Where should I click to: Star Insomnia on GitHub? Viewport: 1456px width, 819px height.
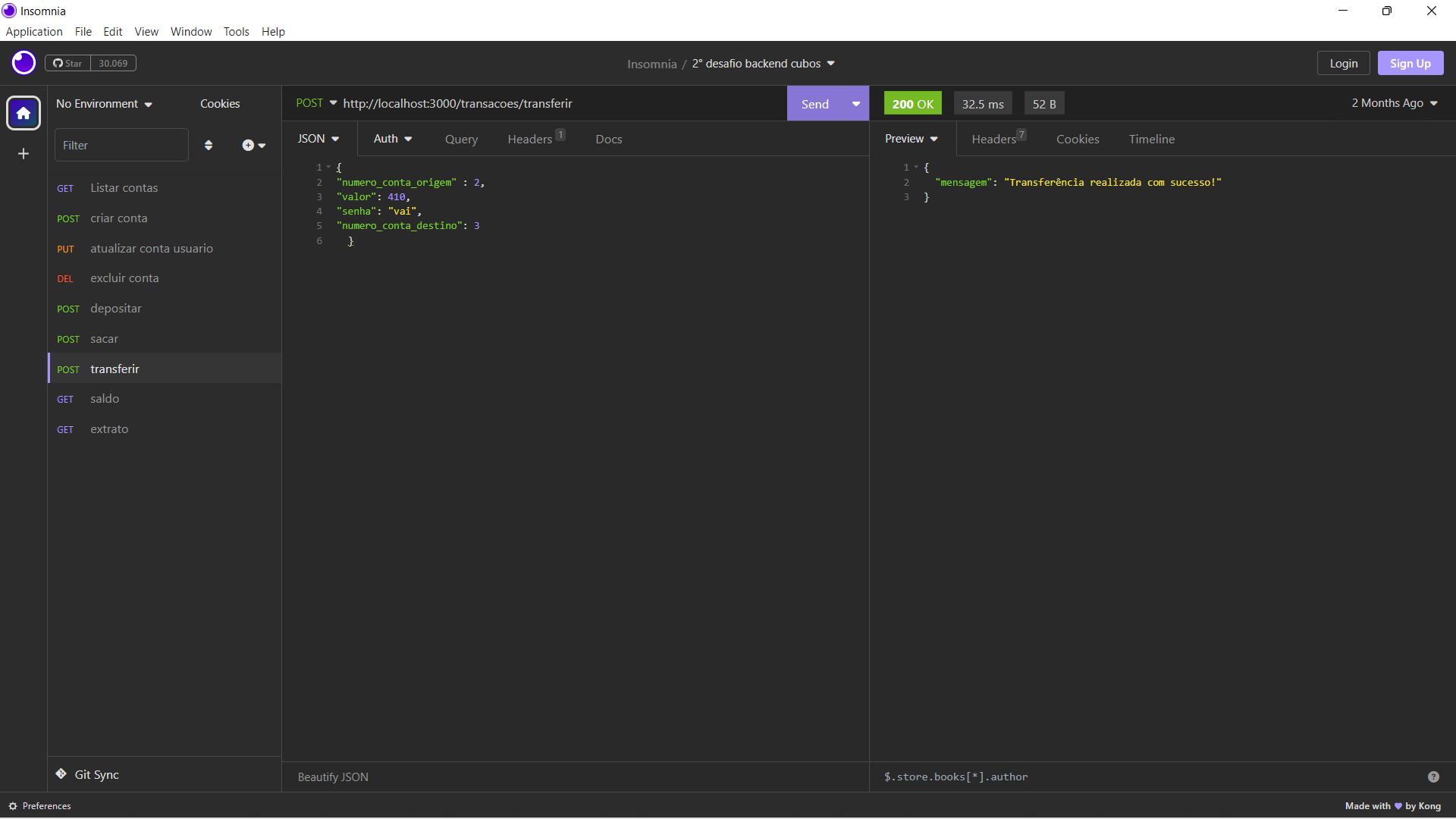[x=67, y=63]
